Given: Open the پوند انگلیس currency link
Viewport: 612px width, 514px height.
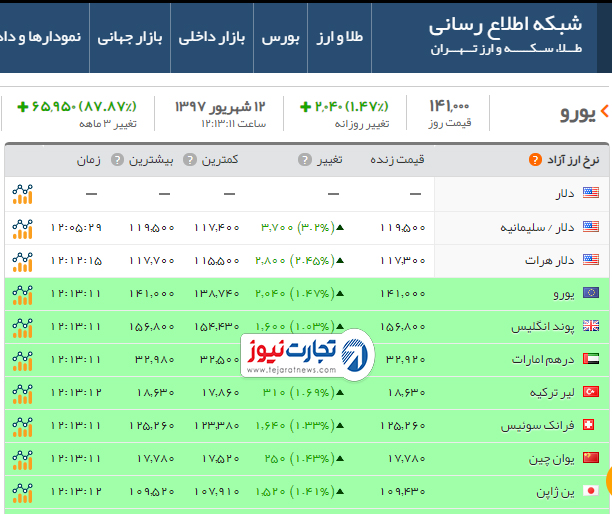Looking at the screenshot, I should pos(543,327).
